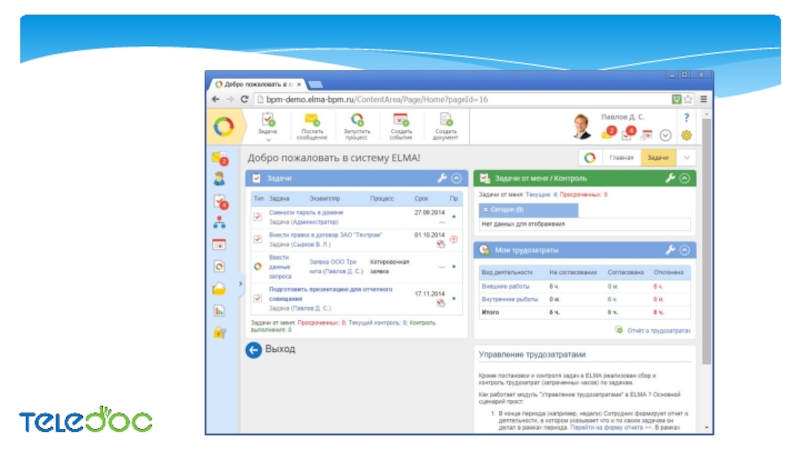This screenshot has width=800, height=450.
Task: Collapse the Мои трудозатраты portlet
Action: click(x=685, y=250)
